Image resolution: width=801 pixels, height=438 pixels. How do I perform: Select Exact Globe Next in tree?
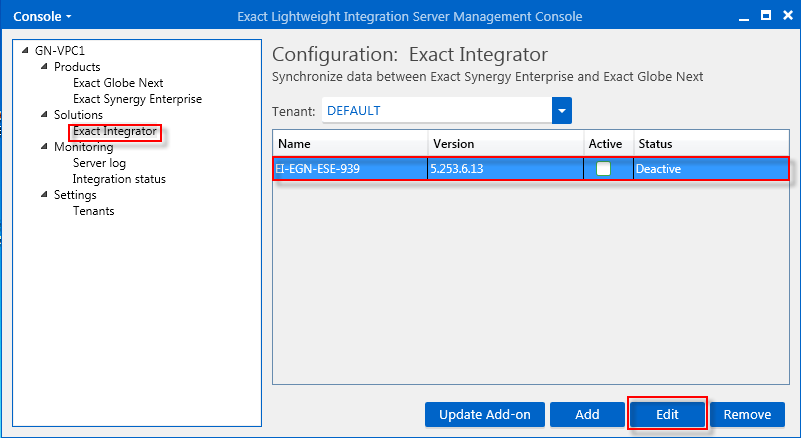pos(118,83)
